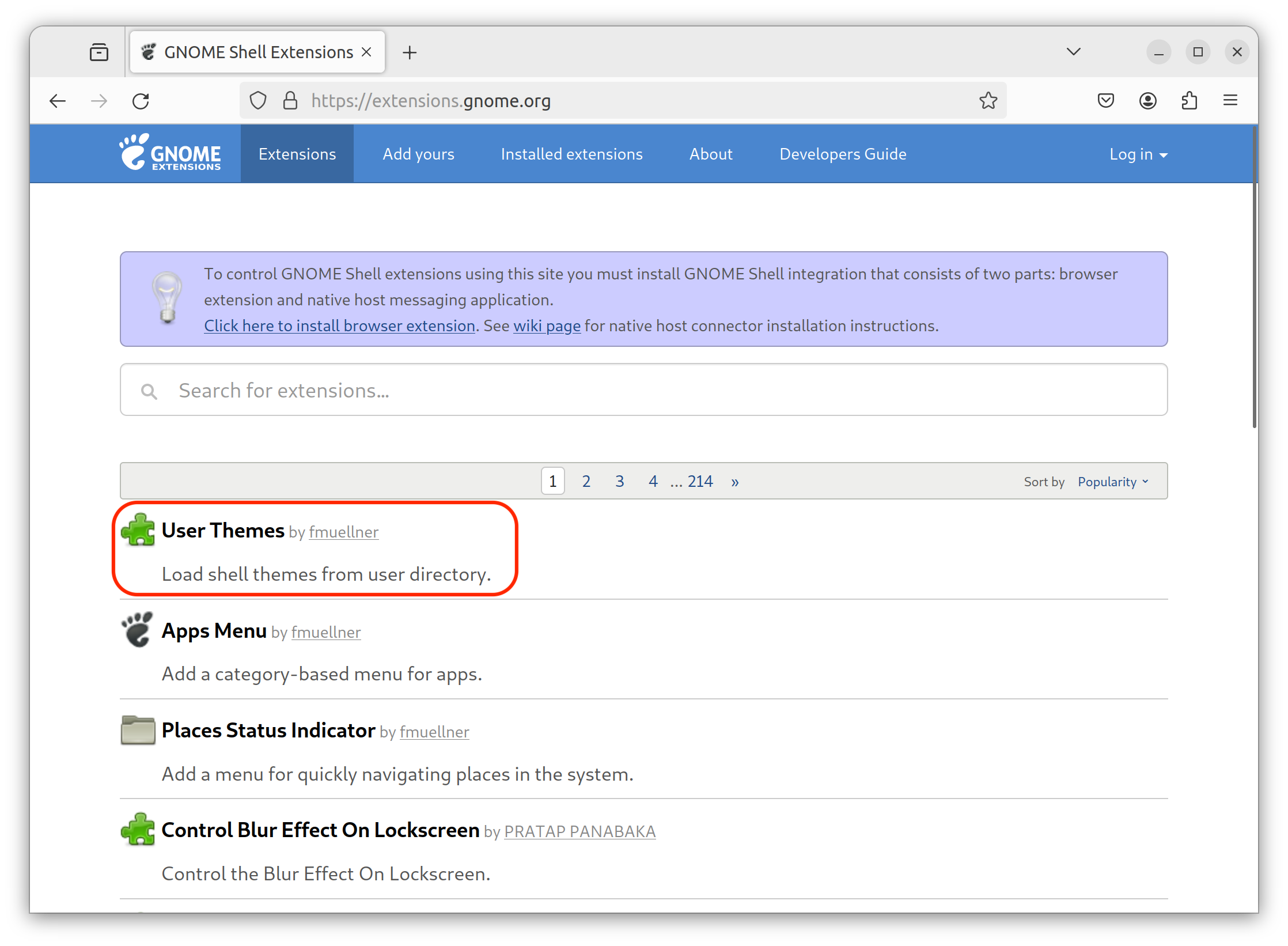This screenshot has height=946, width=1288.
Task: Expand the Log in dropdown
Action: tap(1138, 154)
